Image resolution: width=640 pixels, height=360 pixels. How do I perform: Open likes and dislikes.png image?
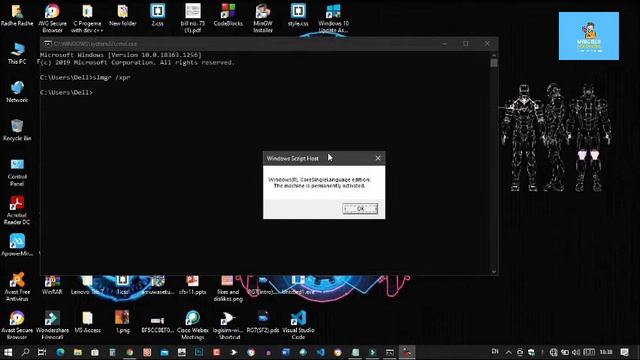(x=228, y=288)
